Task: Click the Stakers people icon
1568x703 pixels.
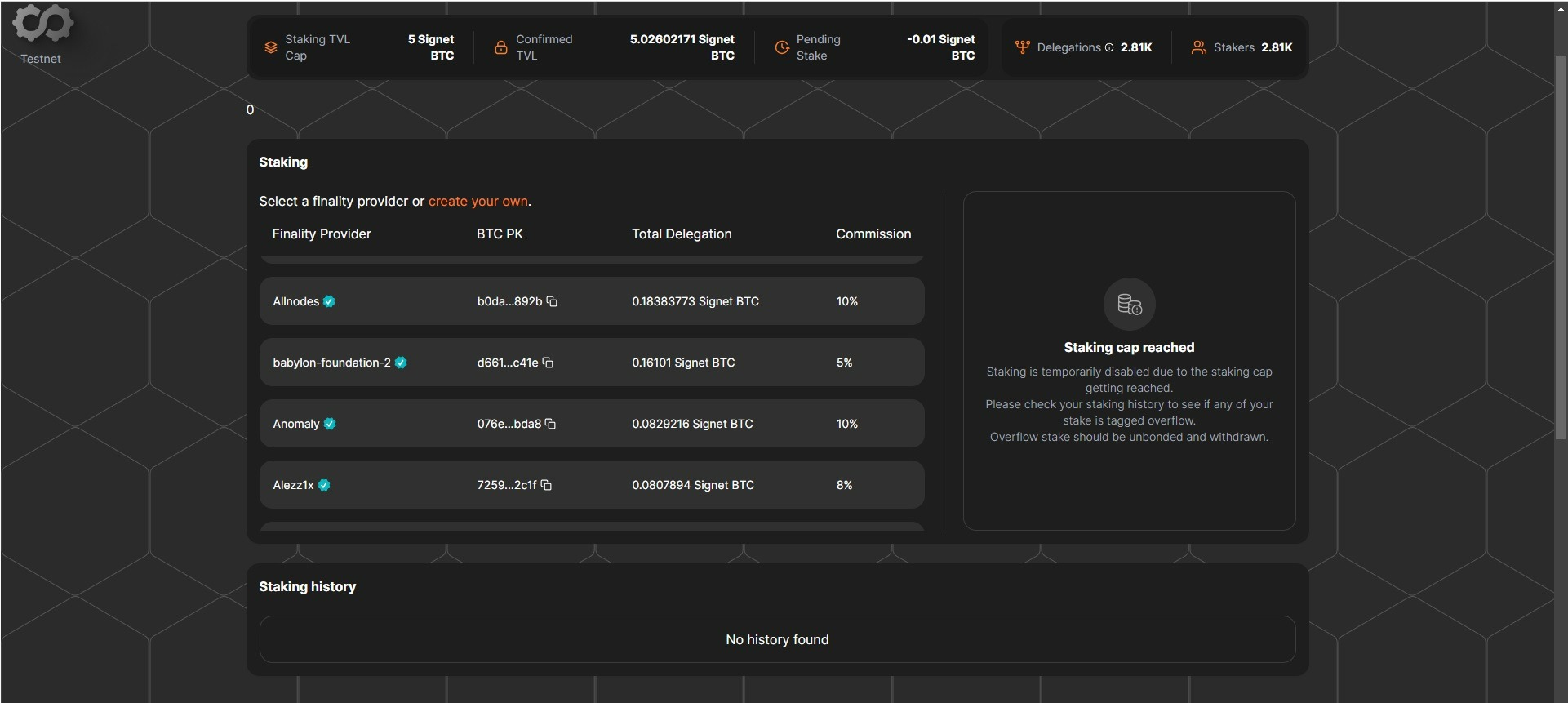Action: 1198,47
